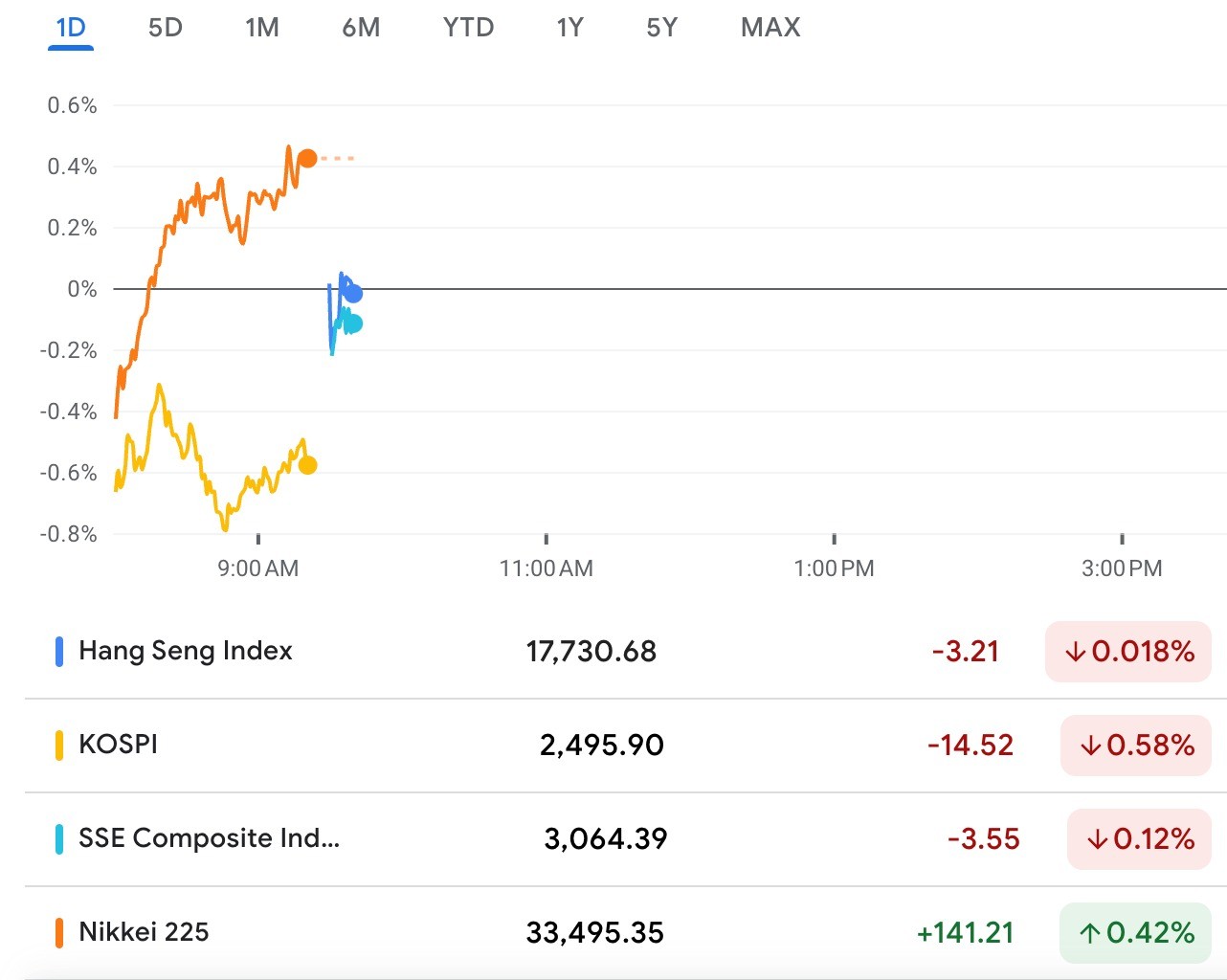Click the 0.6% y-axis label
1227x980 pixels.
point(73,105)
